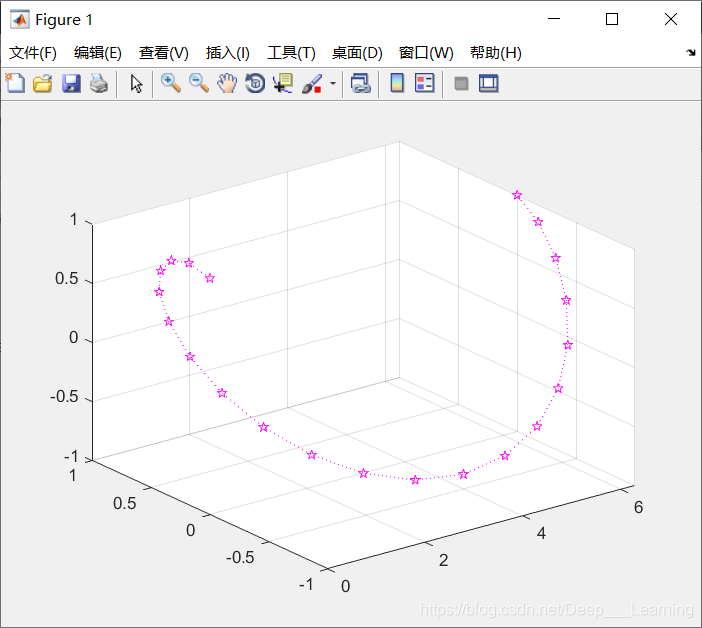The image size is (702, 628).
Task: Click the vertical axis label 0.5
Action: coord(67,279)
